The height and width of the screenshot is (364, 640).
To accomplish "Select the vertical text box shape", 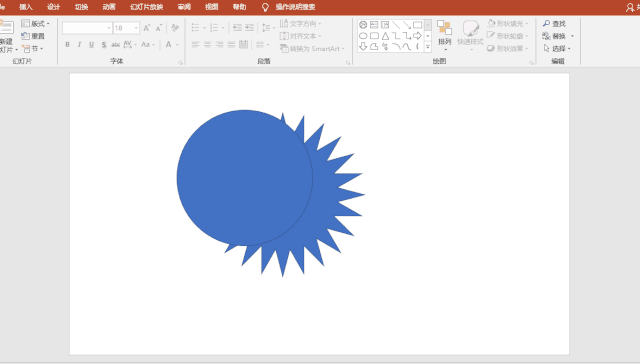I will click(x=385, y=25).
